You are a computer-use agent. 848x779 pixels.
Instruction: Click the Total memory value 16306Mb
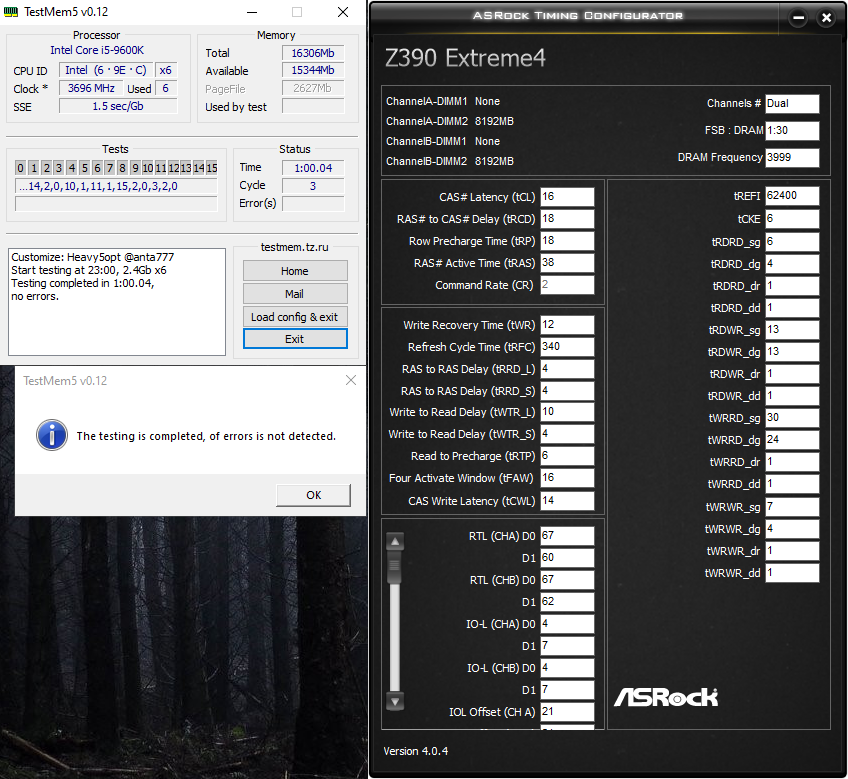[x=313, y=53]
